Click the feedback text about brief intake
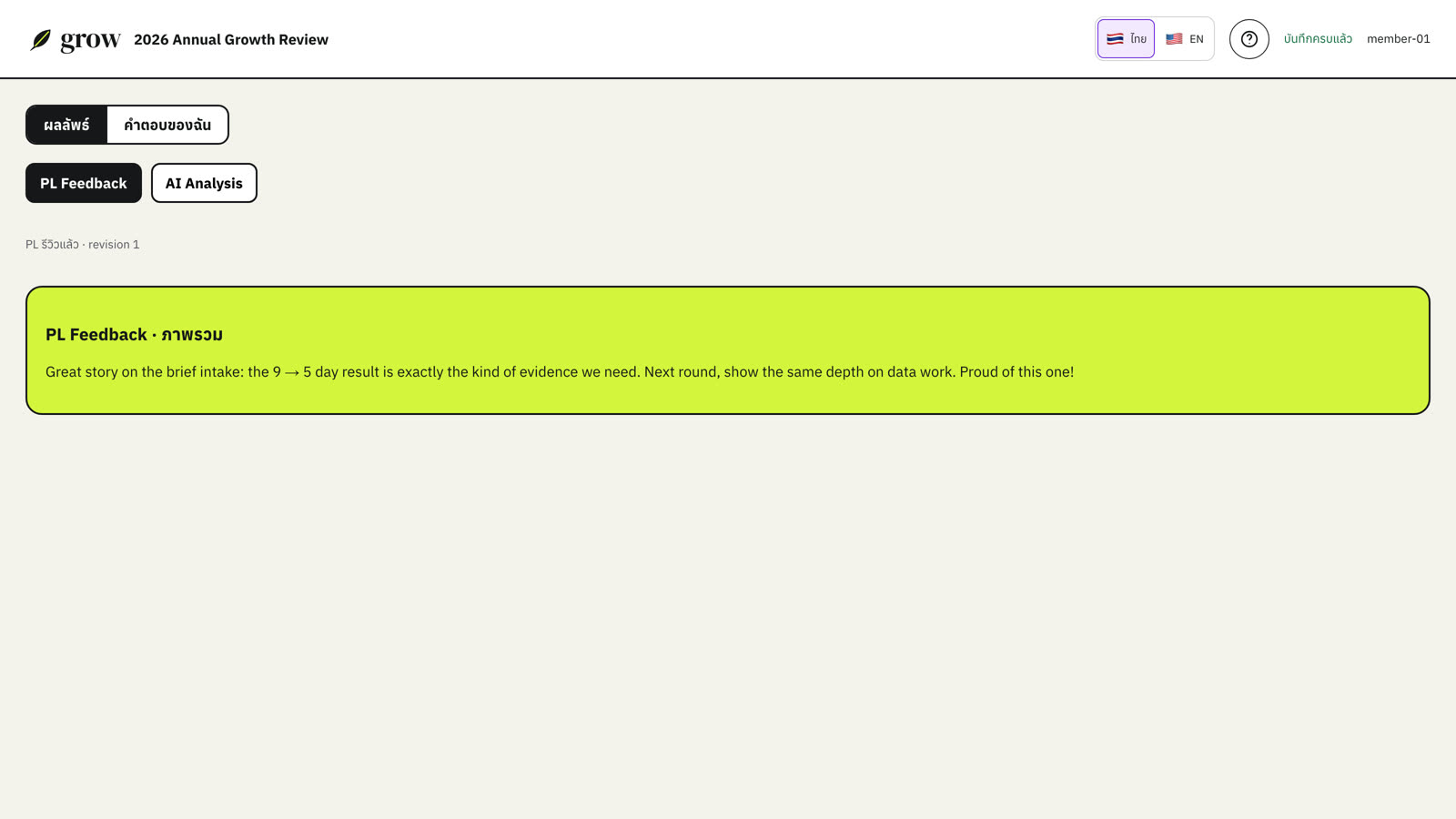Viewport: 1456px width, 819px height. (x=560, y=371)
